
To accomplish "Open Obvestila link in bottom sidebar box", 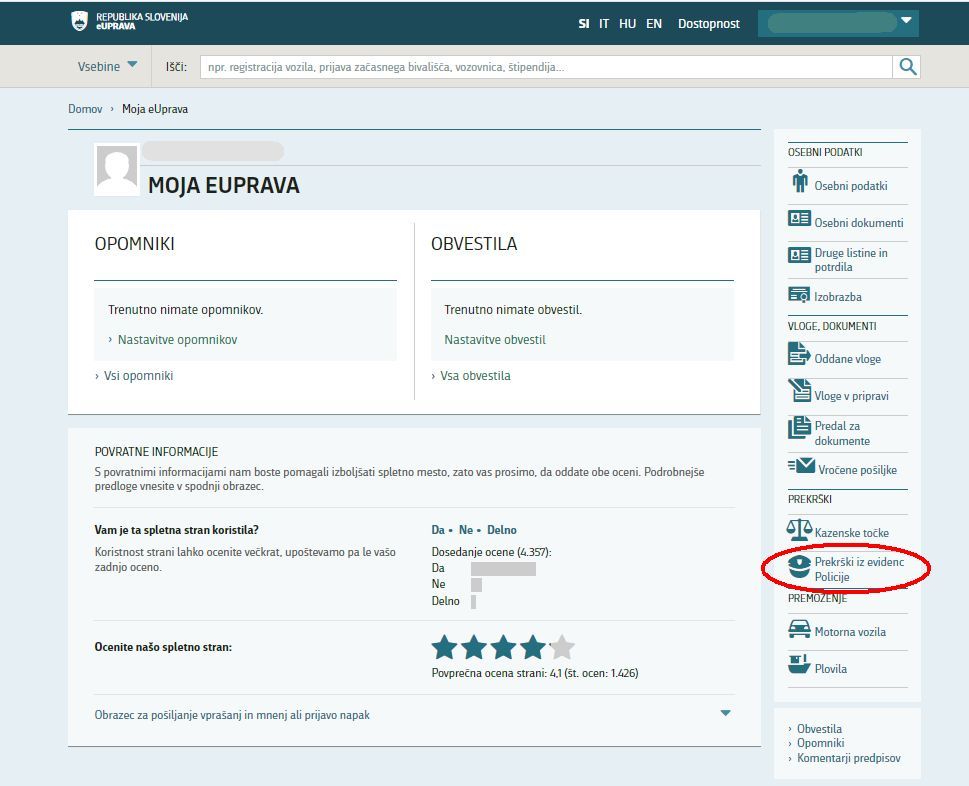I will 819,729.
